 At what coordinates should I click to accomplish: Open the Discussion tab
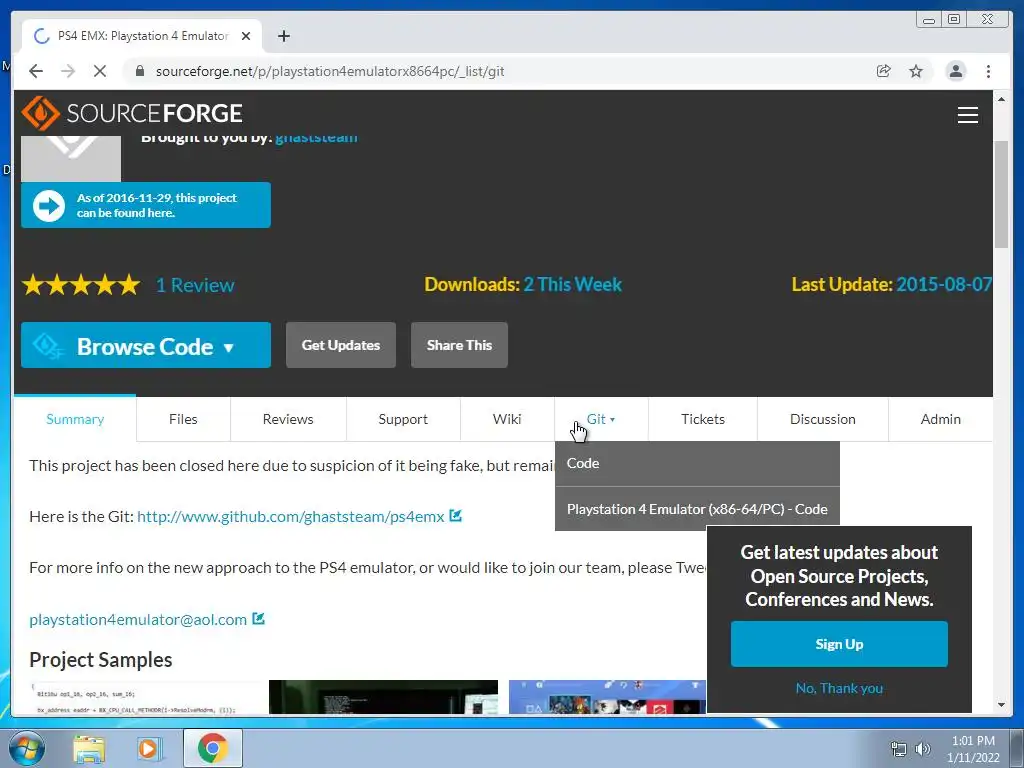(x=822, y=419)
